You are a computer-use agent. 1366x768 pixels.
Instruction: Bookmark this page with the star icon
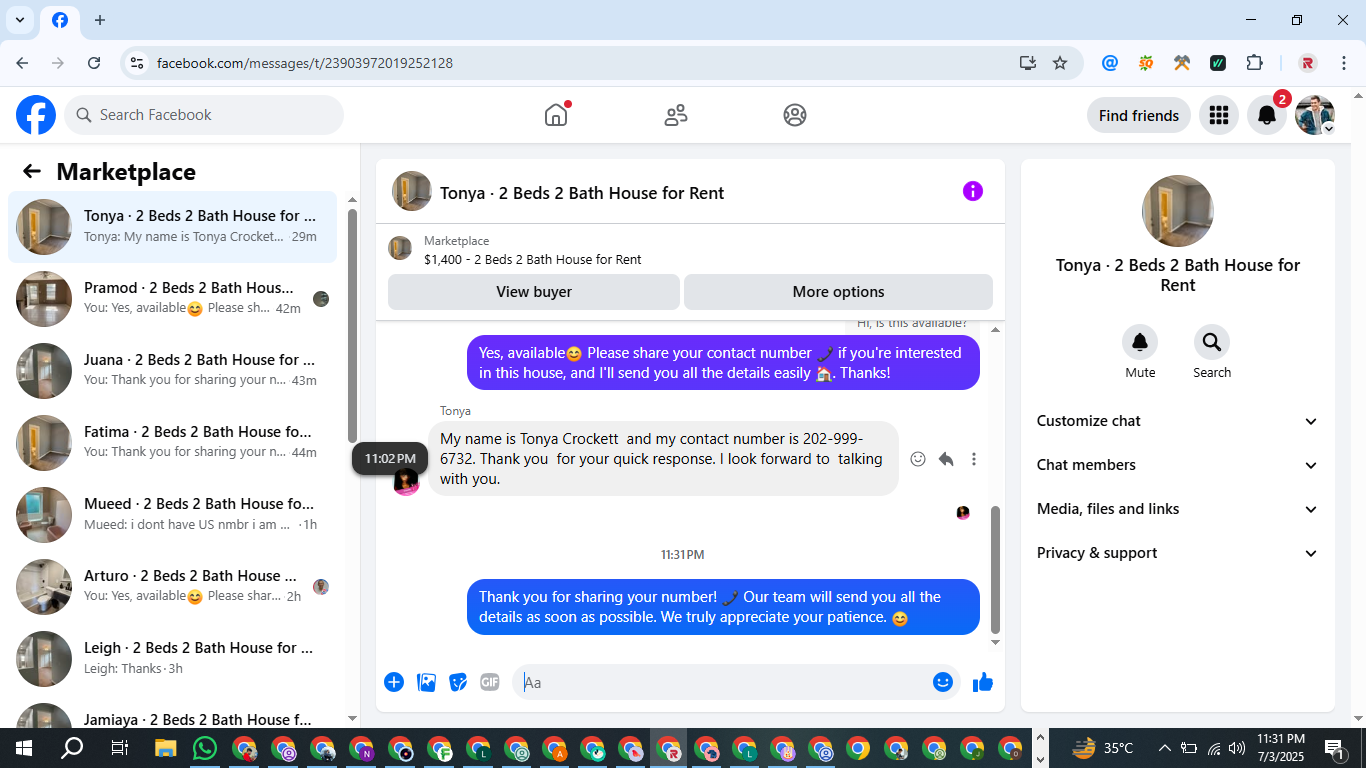(x=1060, y=63)
